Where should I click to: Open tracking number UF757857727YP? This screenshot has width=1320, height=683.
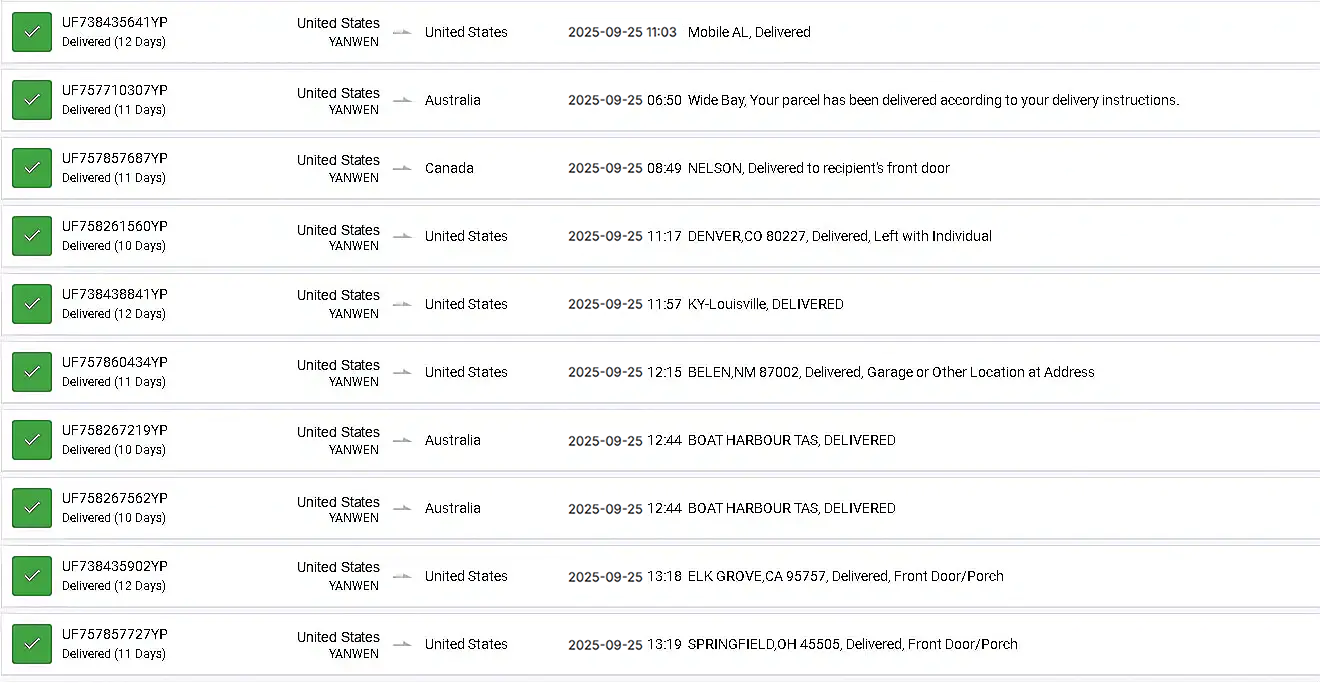click(x=114, y=634)
